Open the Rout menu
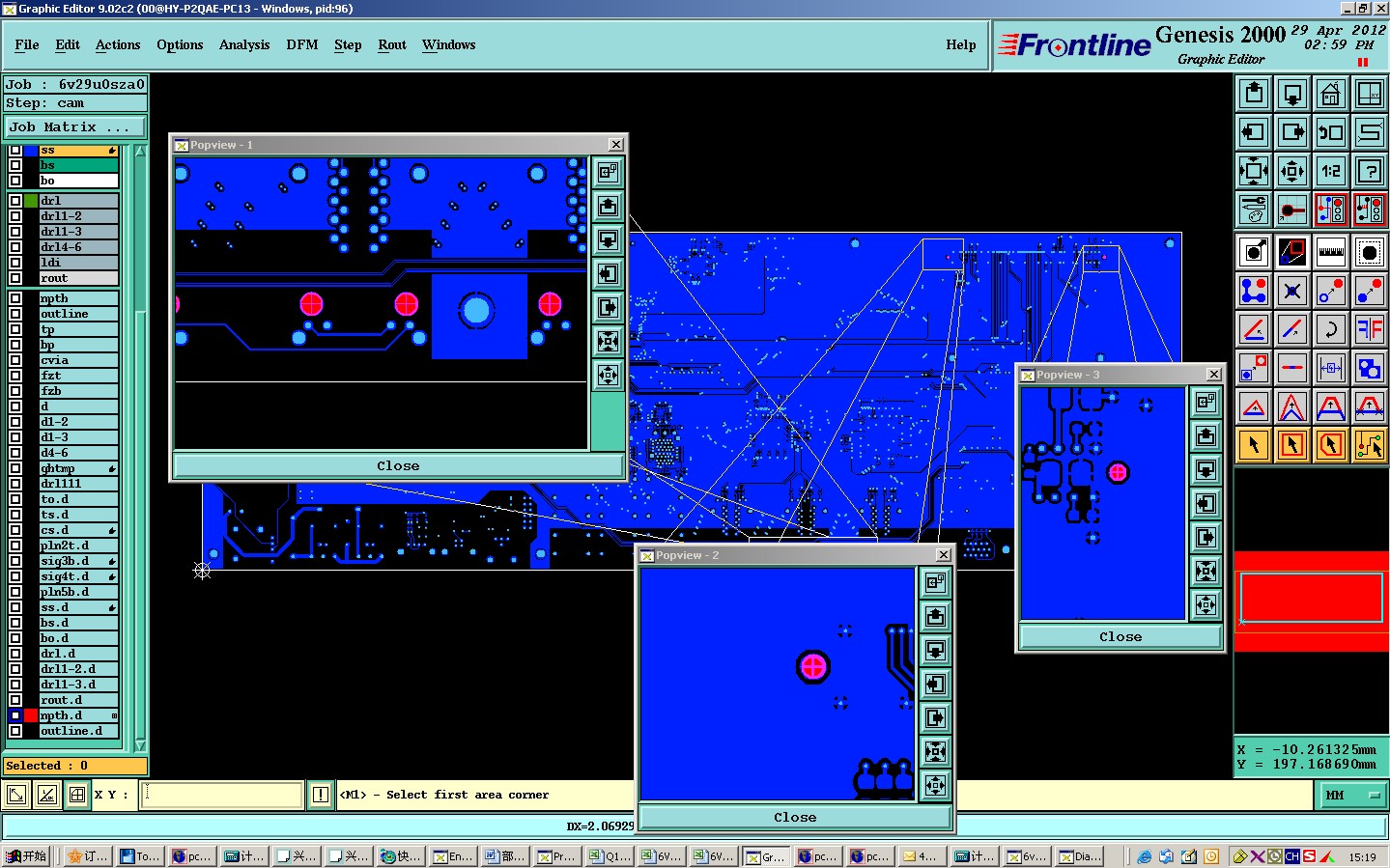Viewport: 1390px width, 868px height. tap(392, 44)
